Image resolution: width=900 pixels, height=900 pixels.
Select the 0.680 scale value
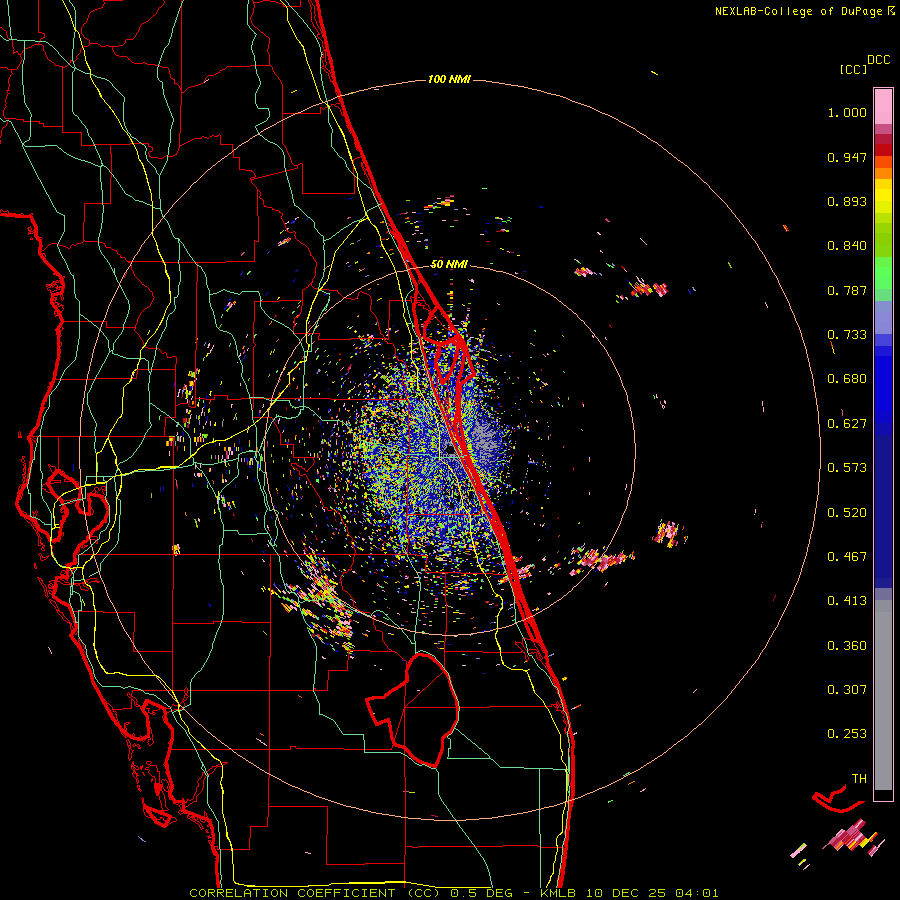pyautogui.click(x=847, y=379)
